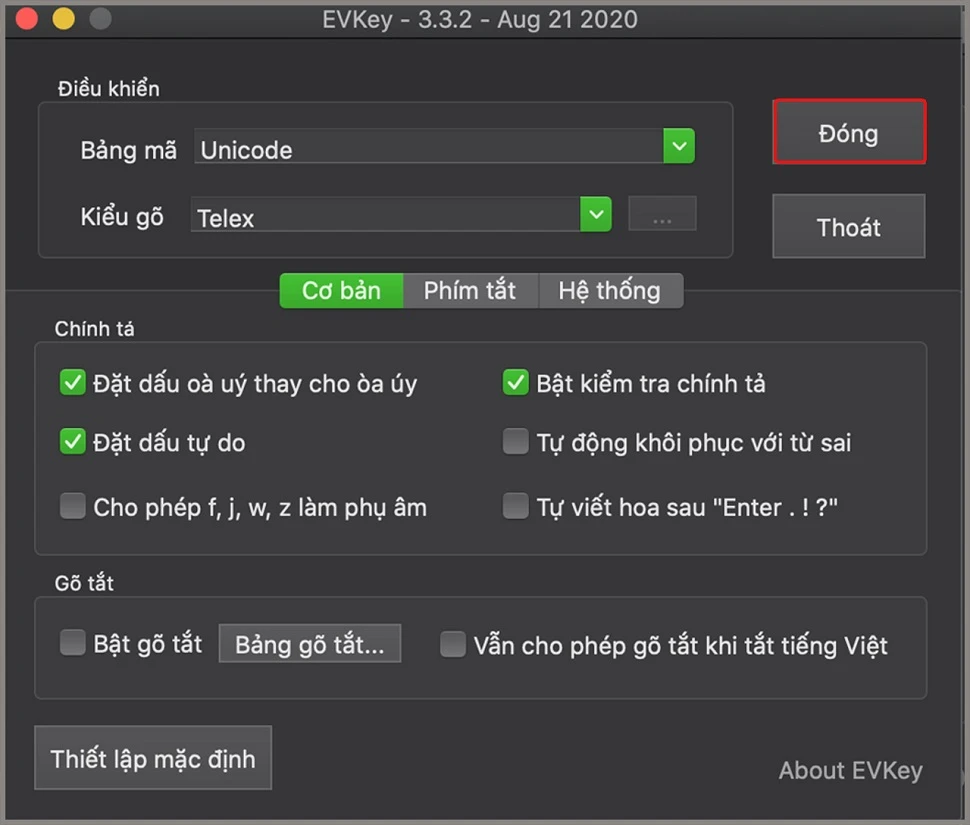
Task: Quit EVKey using the Thoát button
Action: [848, 227]
